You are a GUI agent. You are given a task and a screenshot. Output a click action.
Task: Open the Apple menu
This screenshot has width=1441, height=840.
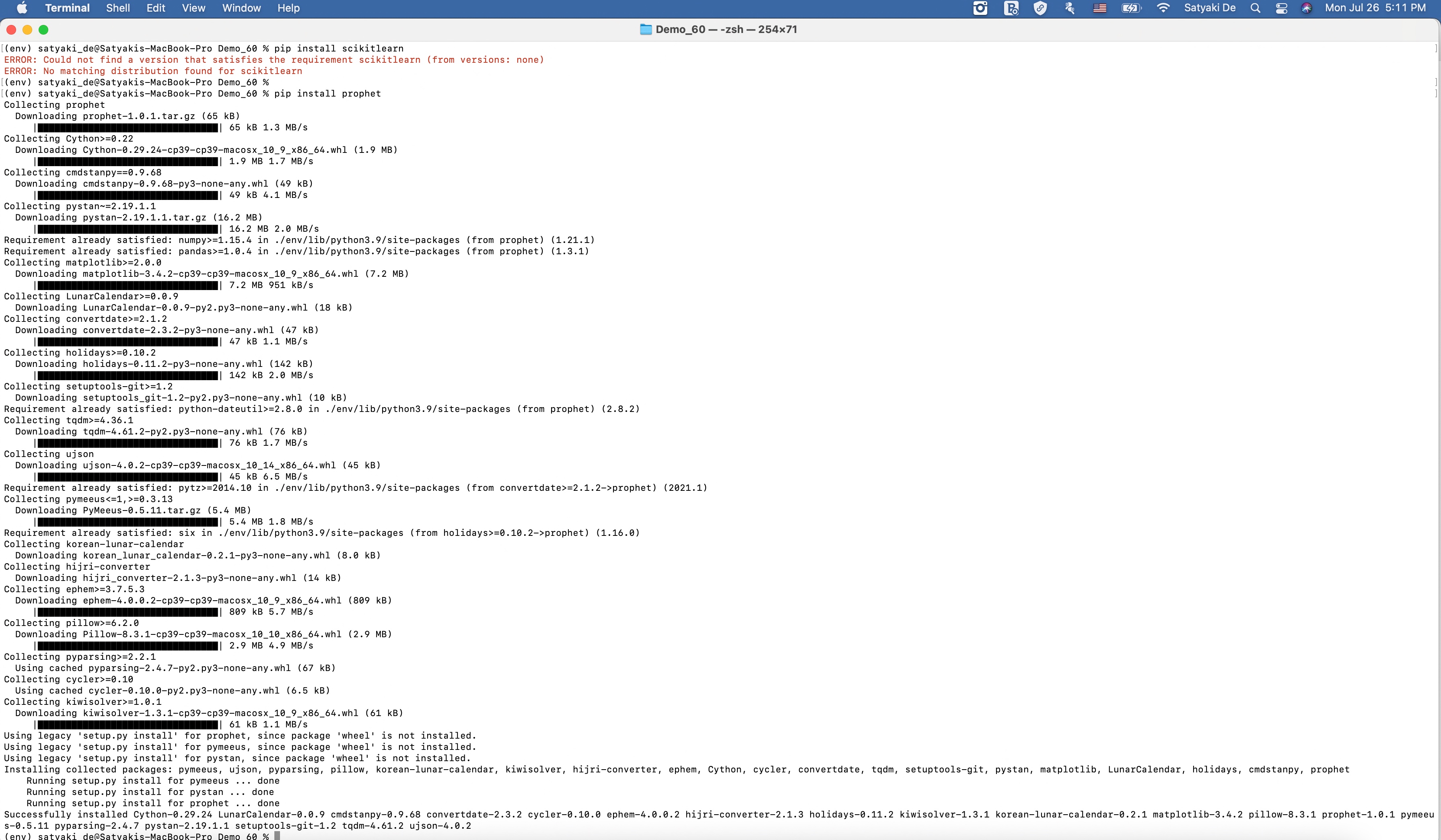point(22,8)
